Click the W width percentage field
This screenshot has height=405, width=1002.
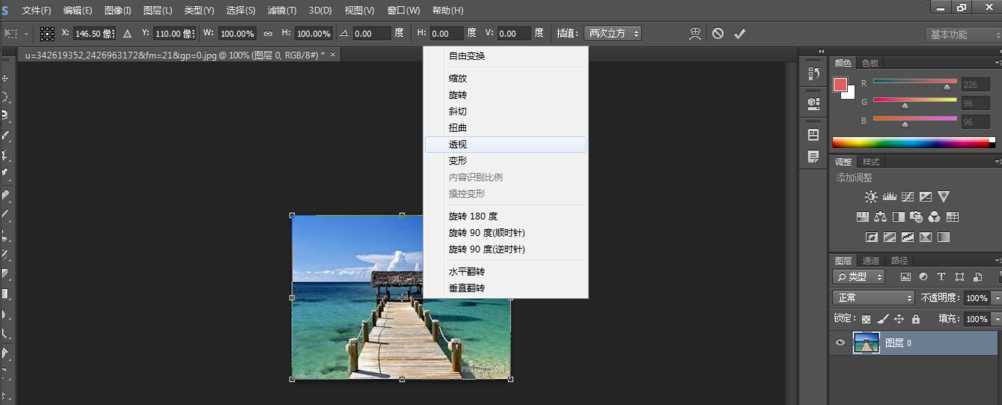[237, 33]
